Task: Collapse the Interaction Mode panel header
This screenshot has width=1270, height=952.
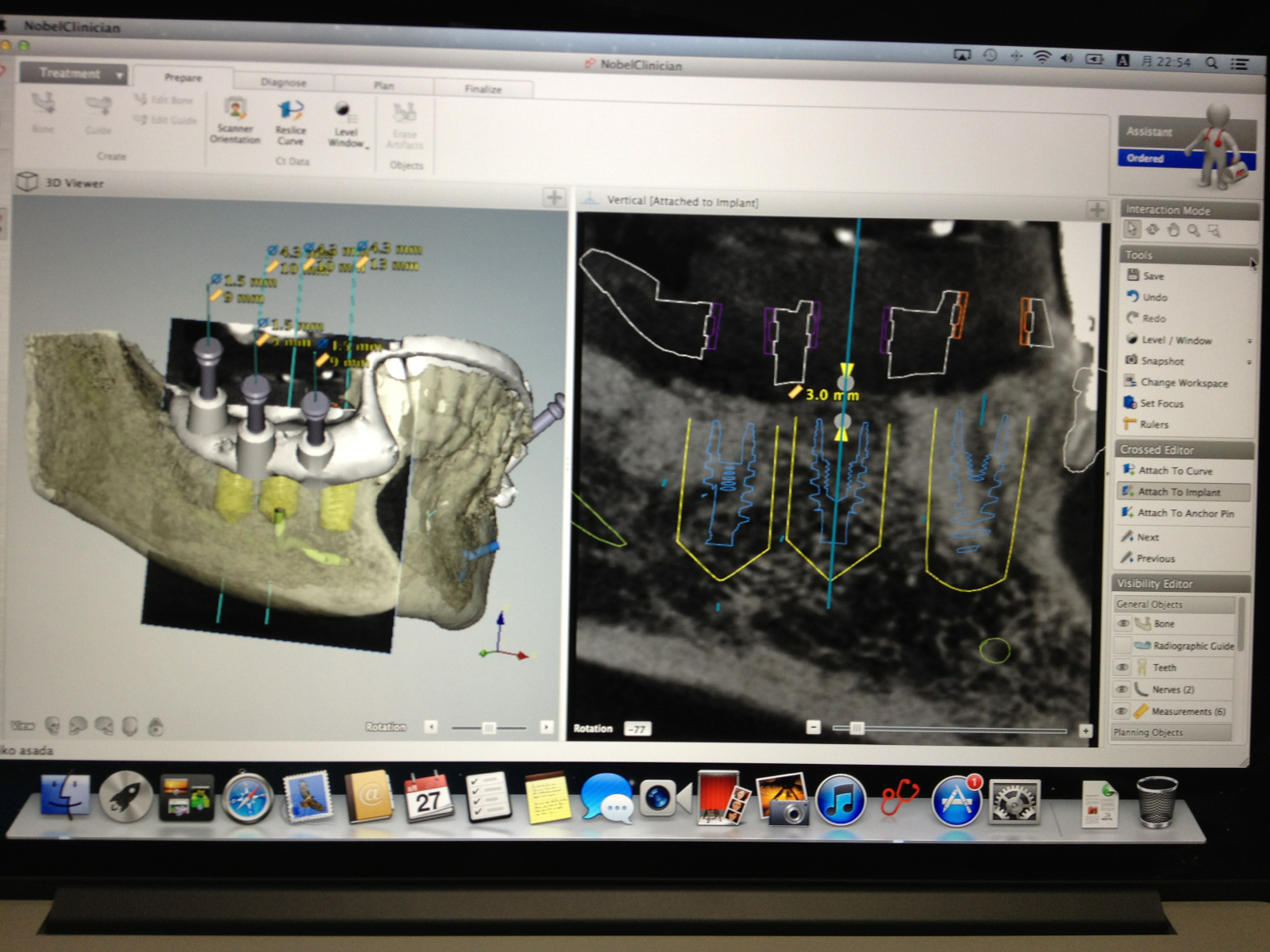Action: [1190, 210]
